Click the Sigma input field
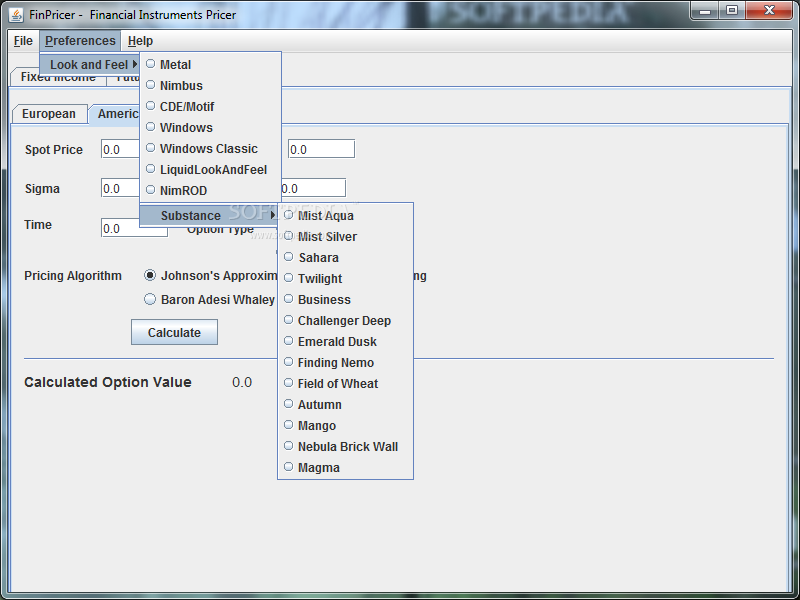800x600 pixels. pos(120,188)
